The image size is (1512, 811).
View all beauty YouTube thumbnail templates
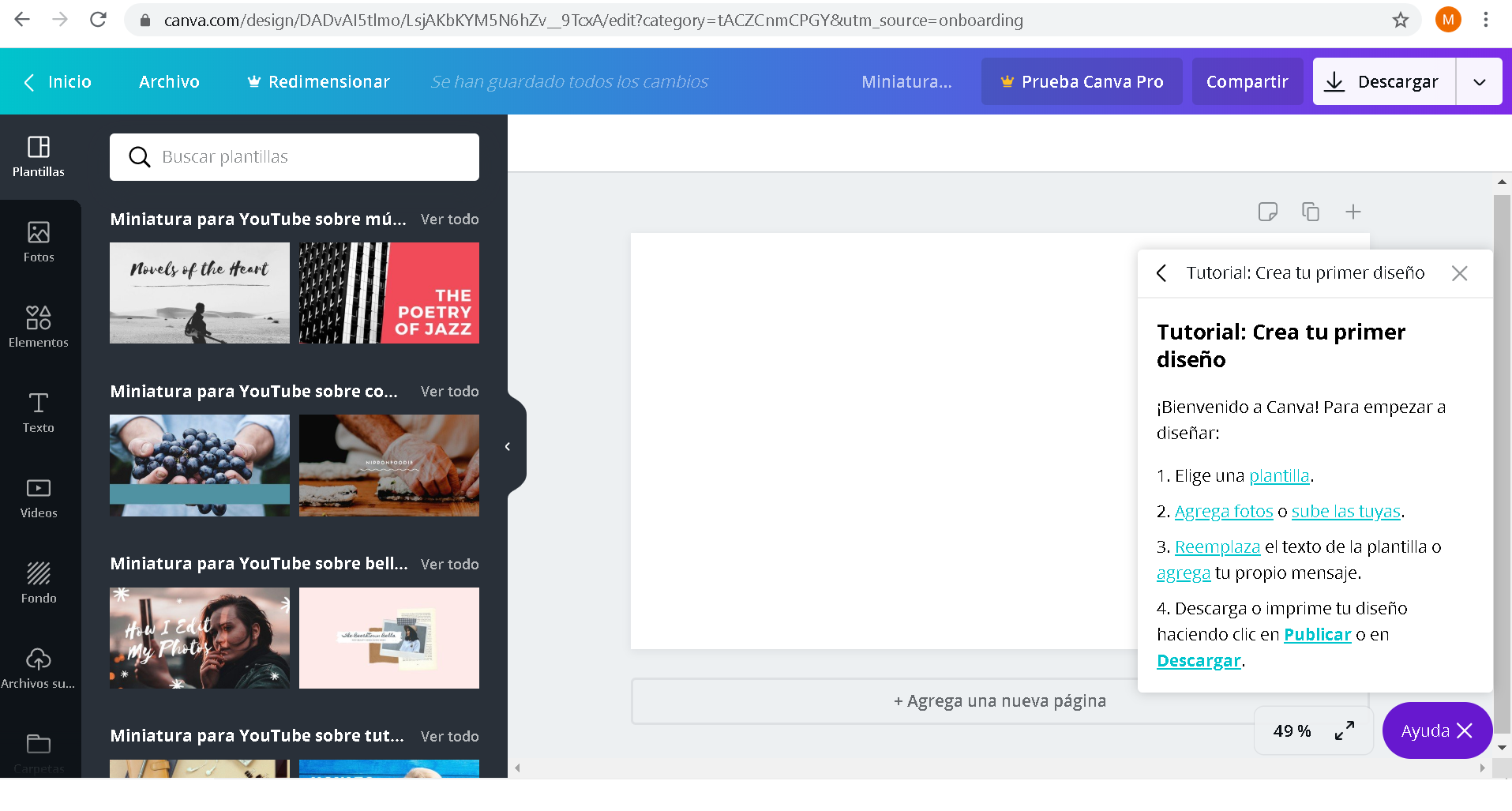(449, 564)
